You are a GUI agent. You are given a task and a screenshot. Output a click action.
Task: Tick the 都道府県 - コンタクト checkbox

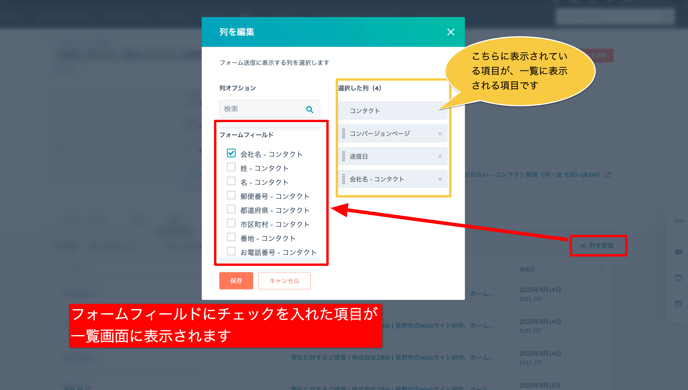[231, 209]
